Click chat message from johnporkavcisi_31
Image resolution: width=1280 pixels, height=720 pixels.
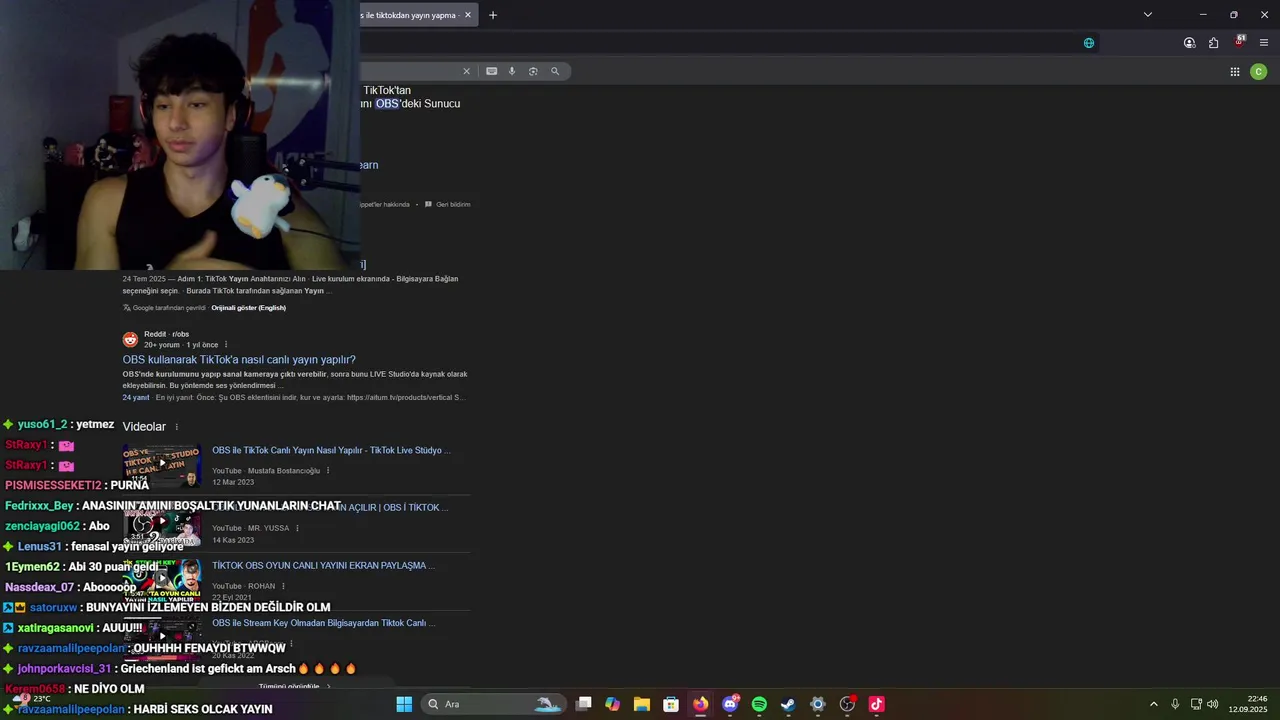pyautogui.click(x=180, y=668)
